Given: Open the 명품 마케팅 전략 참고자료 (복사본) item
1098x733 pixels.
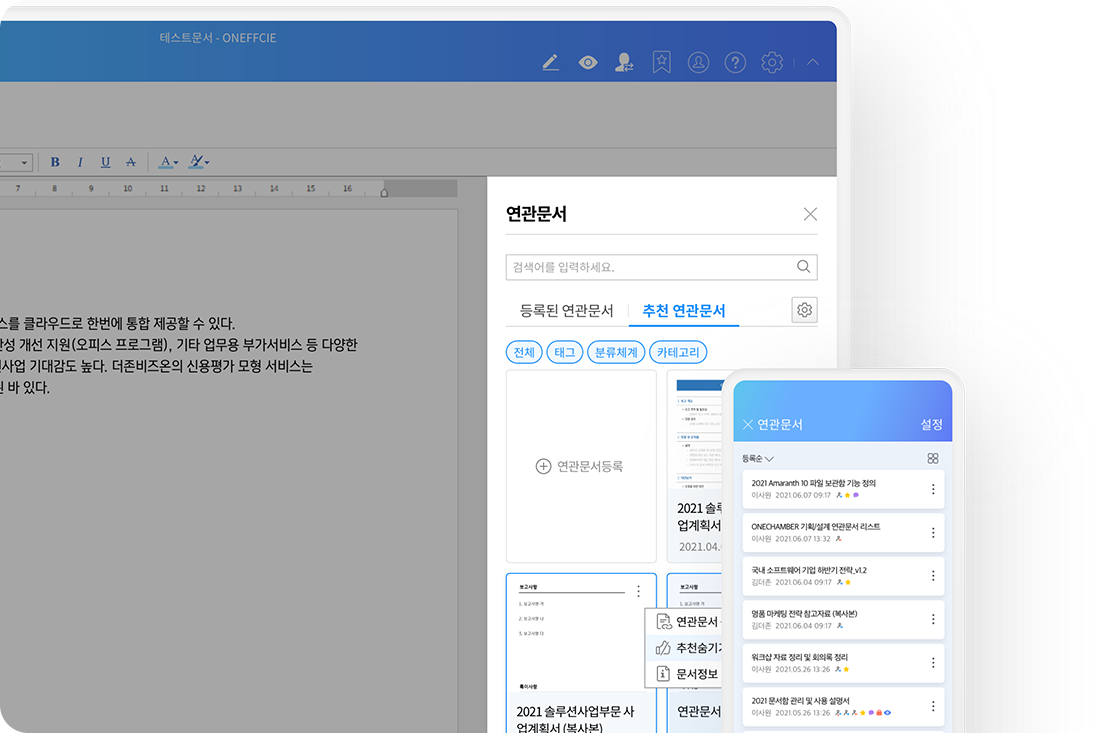Looking at the screenshot, I should (x=843, y=619).
